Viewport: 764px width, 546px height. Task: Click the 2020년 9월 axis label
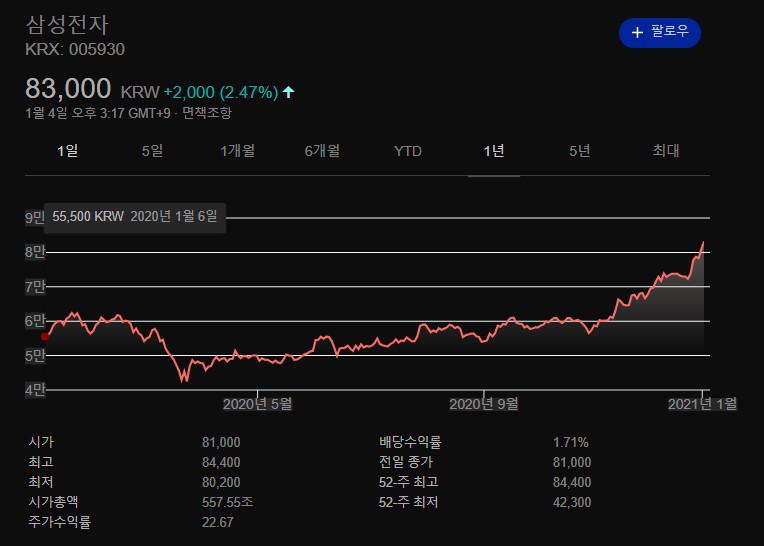pos(484,404)
